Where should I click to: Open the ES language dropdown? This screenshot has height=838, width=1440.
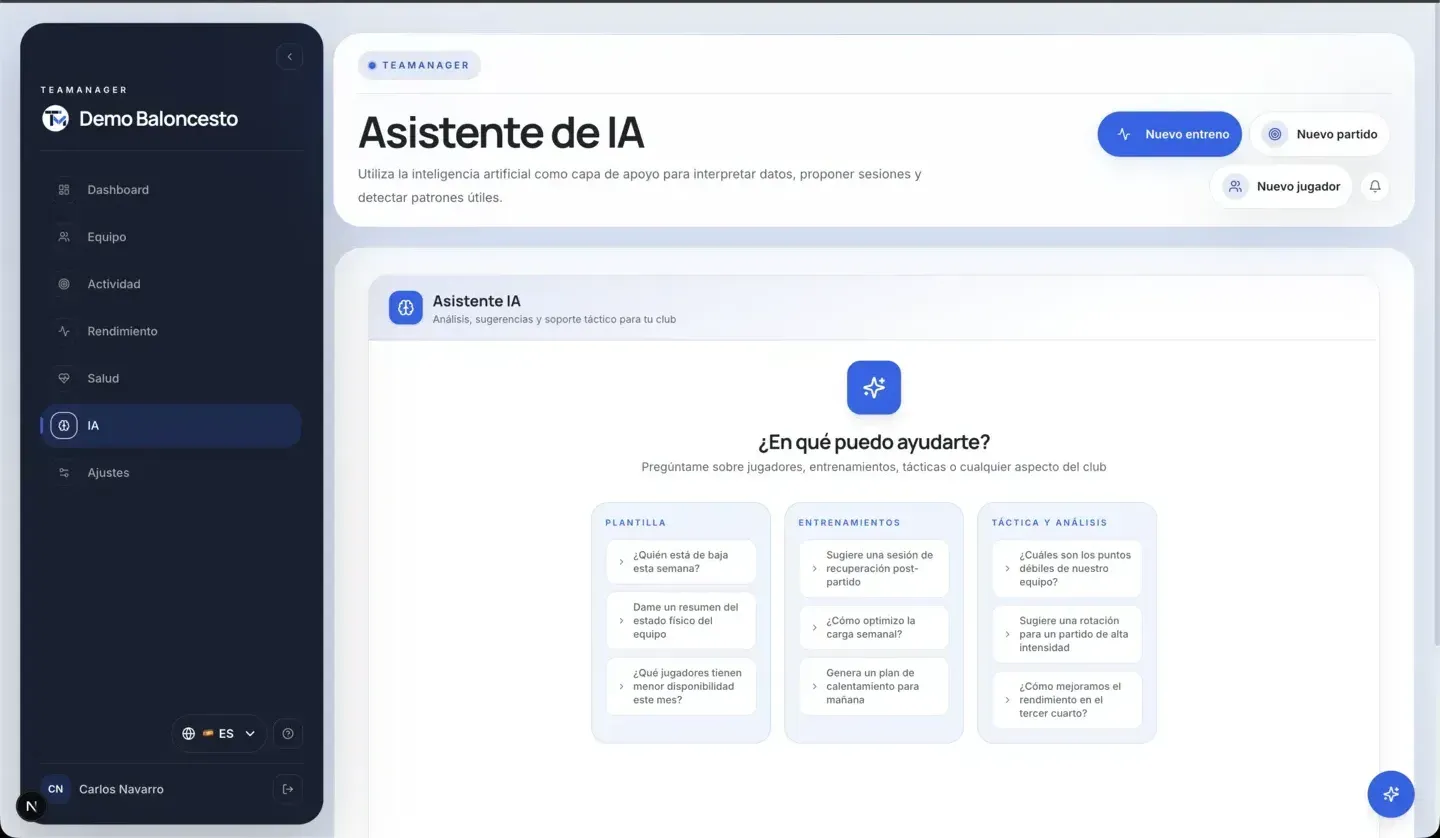[219, 733]
